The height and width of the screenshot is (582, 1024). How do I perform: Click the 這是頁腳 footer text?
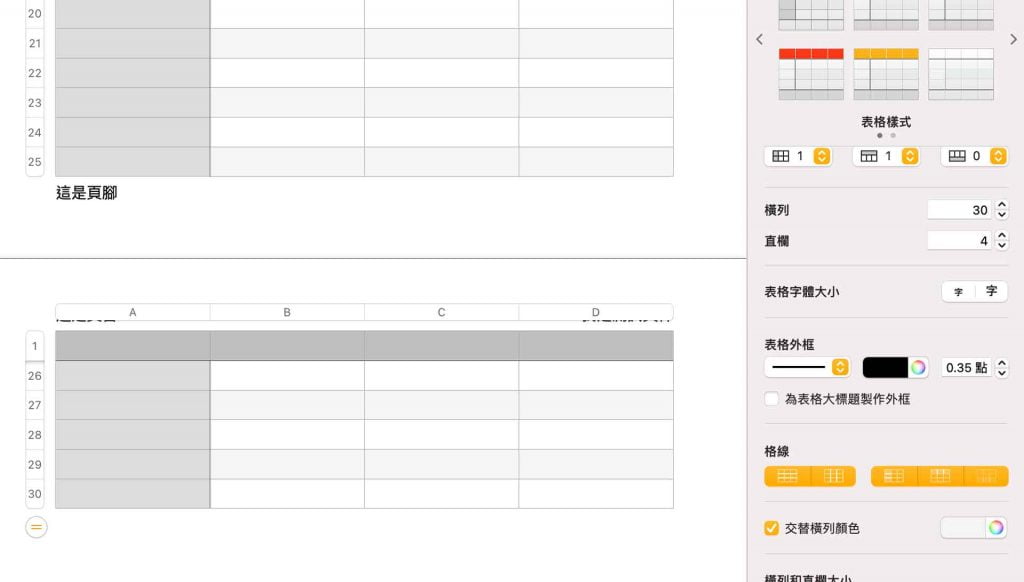86,193
